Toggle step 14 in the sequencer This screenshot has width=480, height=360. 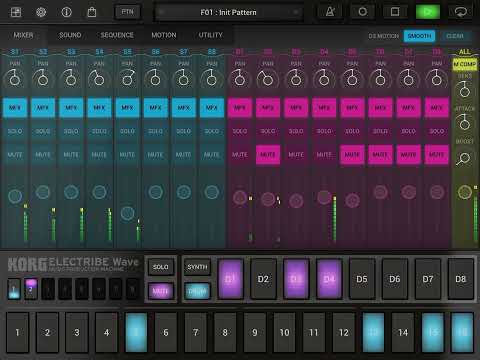click(403, 332)
